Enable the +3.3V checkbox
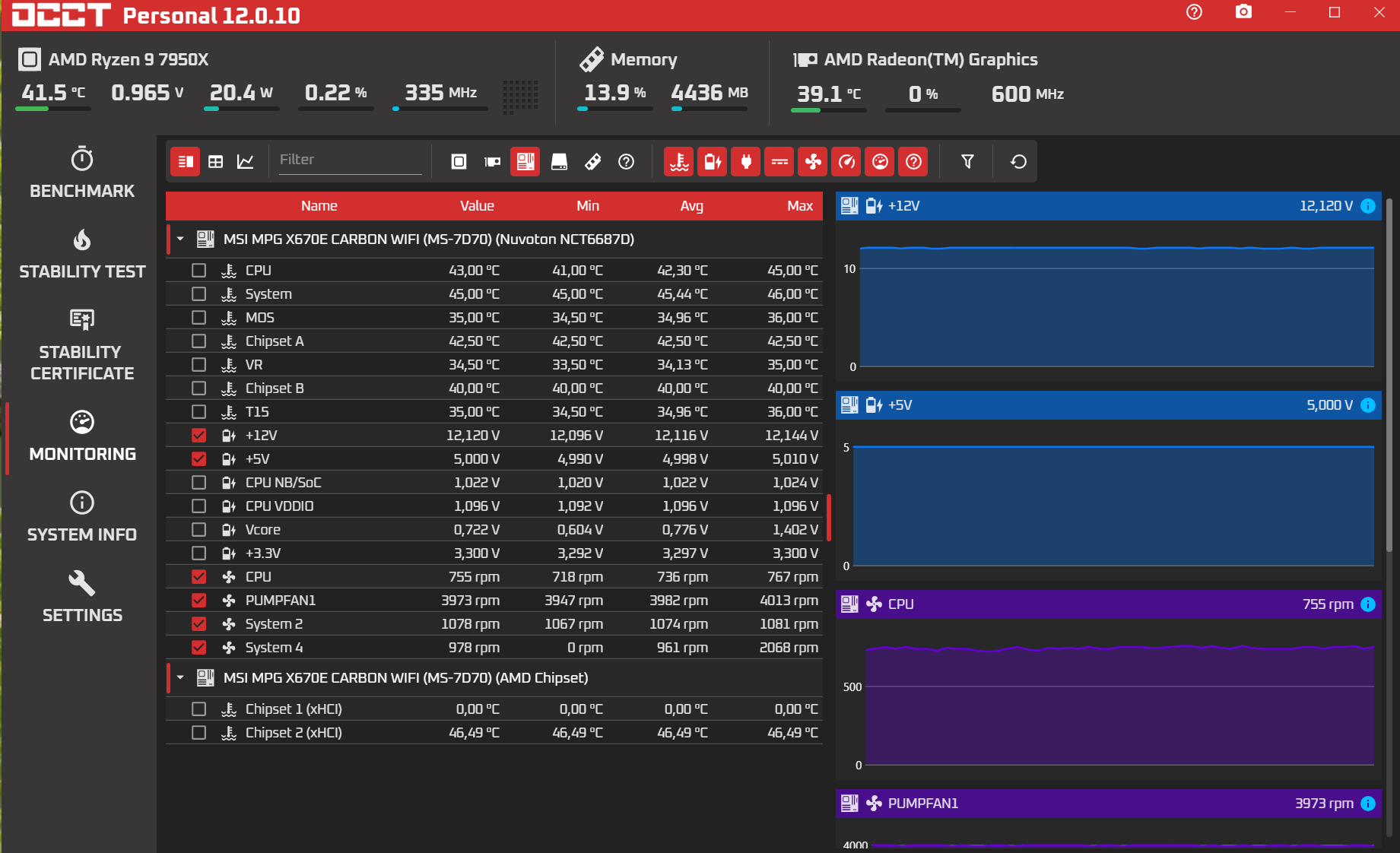Image resolution: width=1400 pixels, height=853 pixels. 198,553
